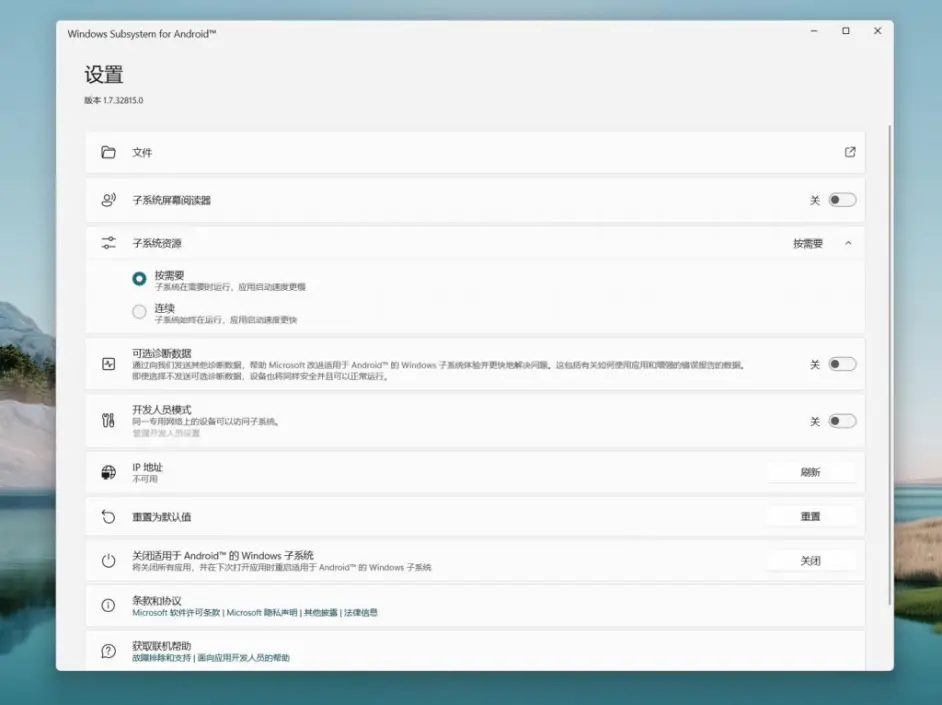942x705 pixels.
Task: Enable 开发人员模式
Action: coord(841,420)
